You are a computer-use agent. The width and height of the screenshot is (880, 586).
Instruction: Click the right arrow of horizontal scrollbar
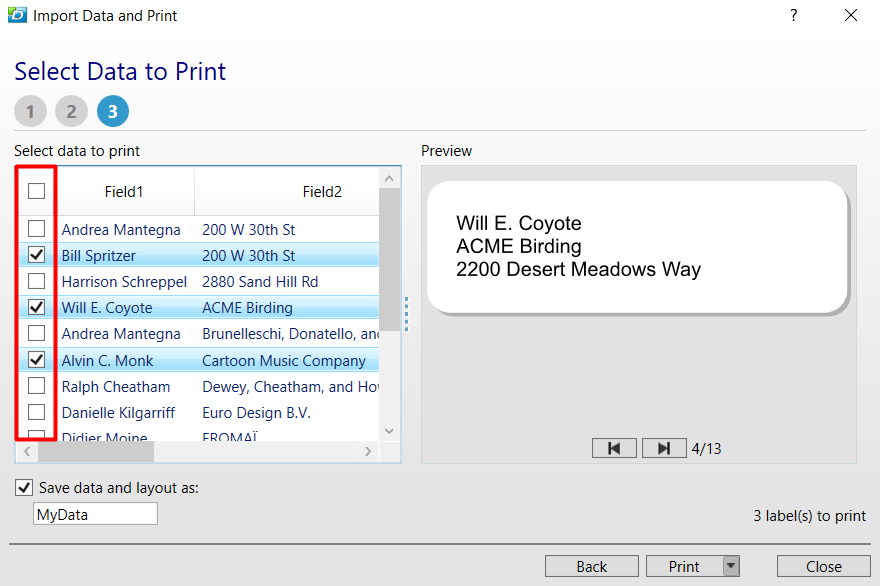368,452
